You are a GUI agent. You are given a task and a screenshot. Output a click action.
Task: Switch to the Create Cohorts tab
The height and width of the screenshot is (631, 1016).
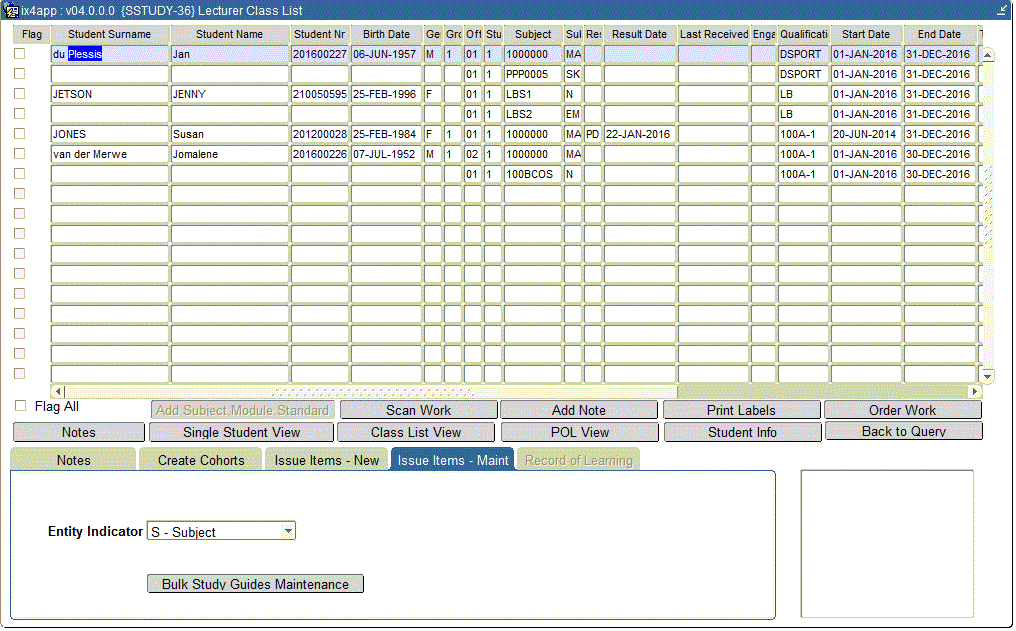point(200,460)
